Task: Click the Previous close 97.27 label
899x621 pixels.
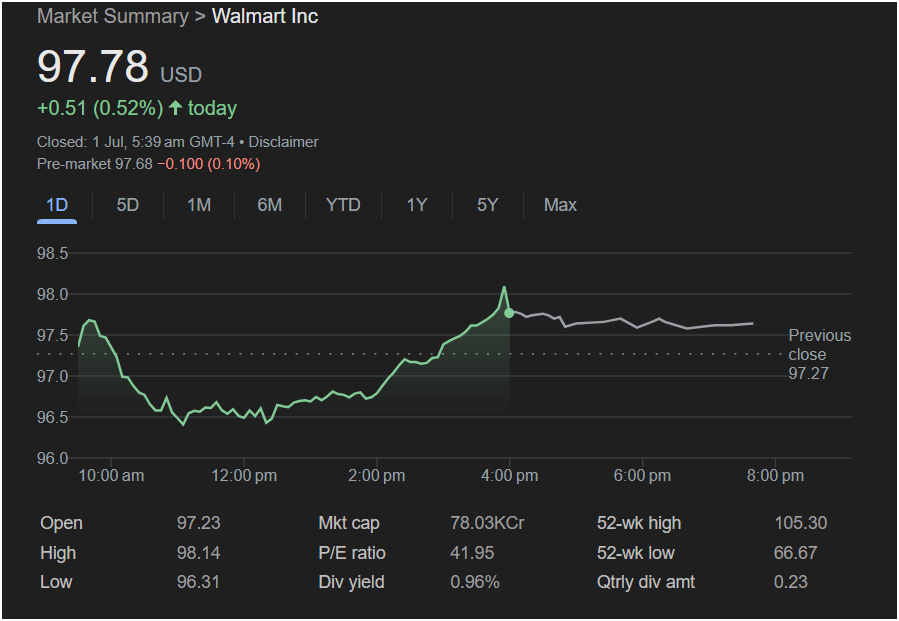Action: click(819, 354)
